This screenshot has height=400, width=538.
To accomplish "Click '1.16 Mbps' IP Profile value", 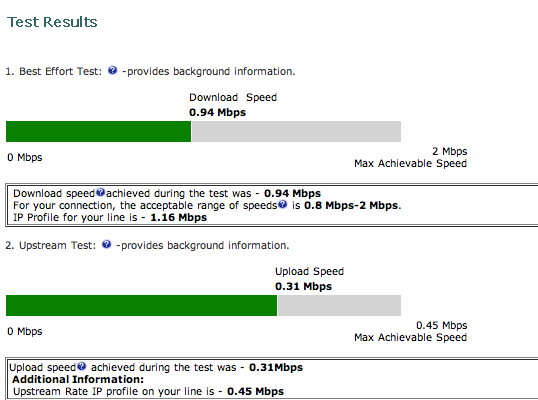I will pyautogui.click(x=179, y=217).
